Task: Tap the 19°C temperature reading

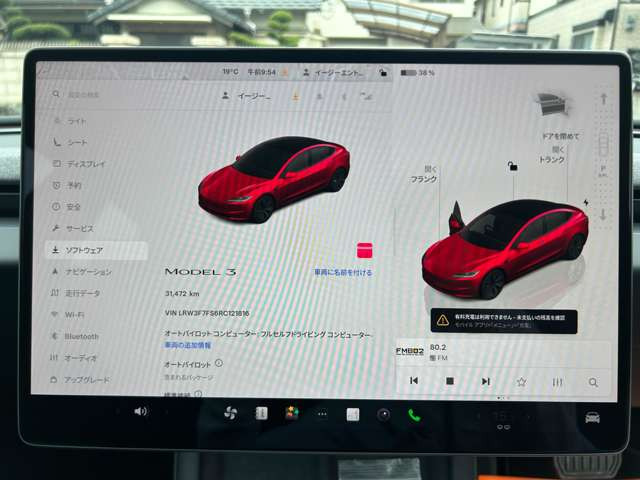Action: [x=230, y=72]
